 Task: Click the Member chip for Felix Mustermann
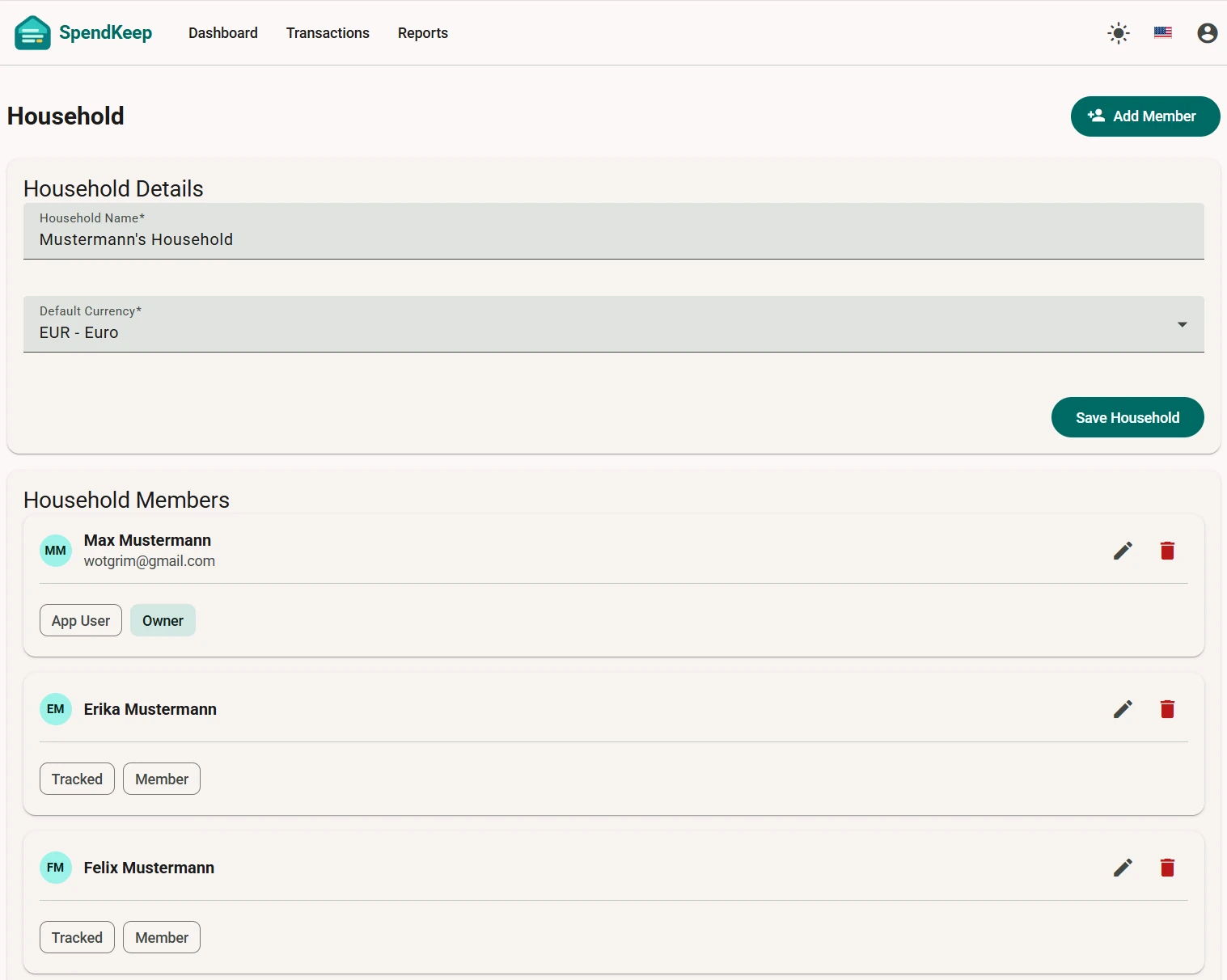[x=162, y=937]
